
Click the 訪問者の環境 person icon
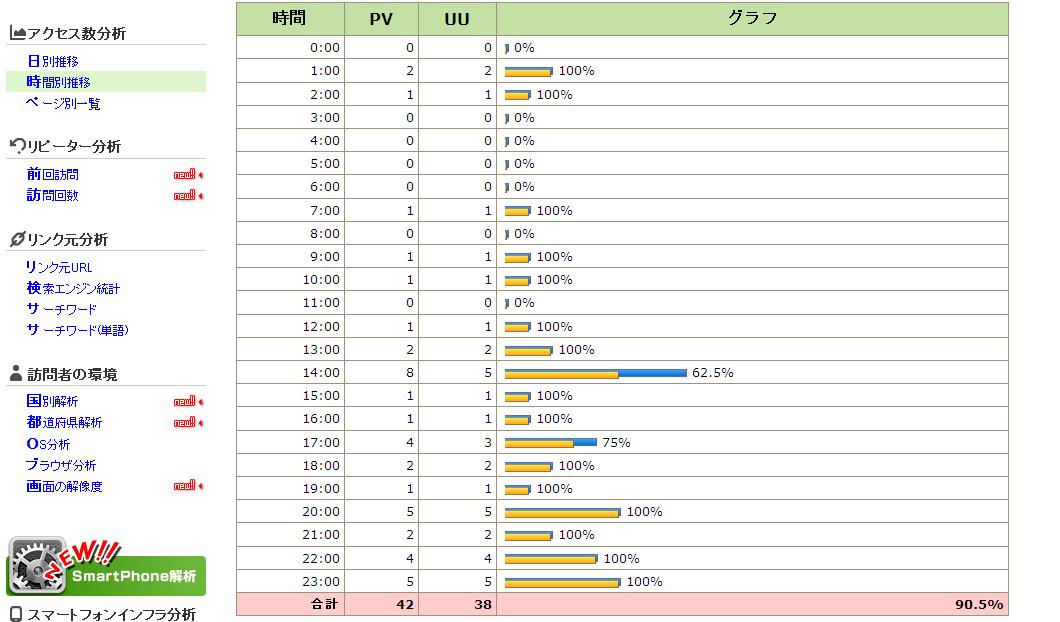[x=16, y=374]
